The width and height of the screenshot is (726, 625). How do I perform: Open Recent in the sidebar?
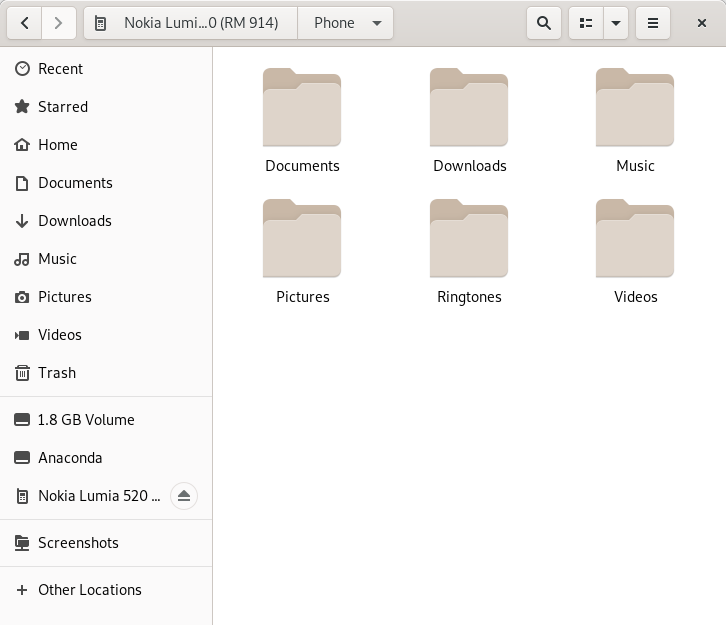click(x=60, y=69)
